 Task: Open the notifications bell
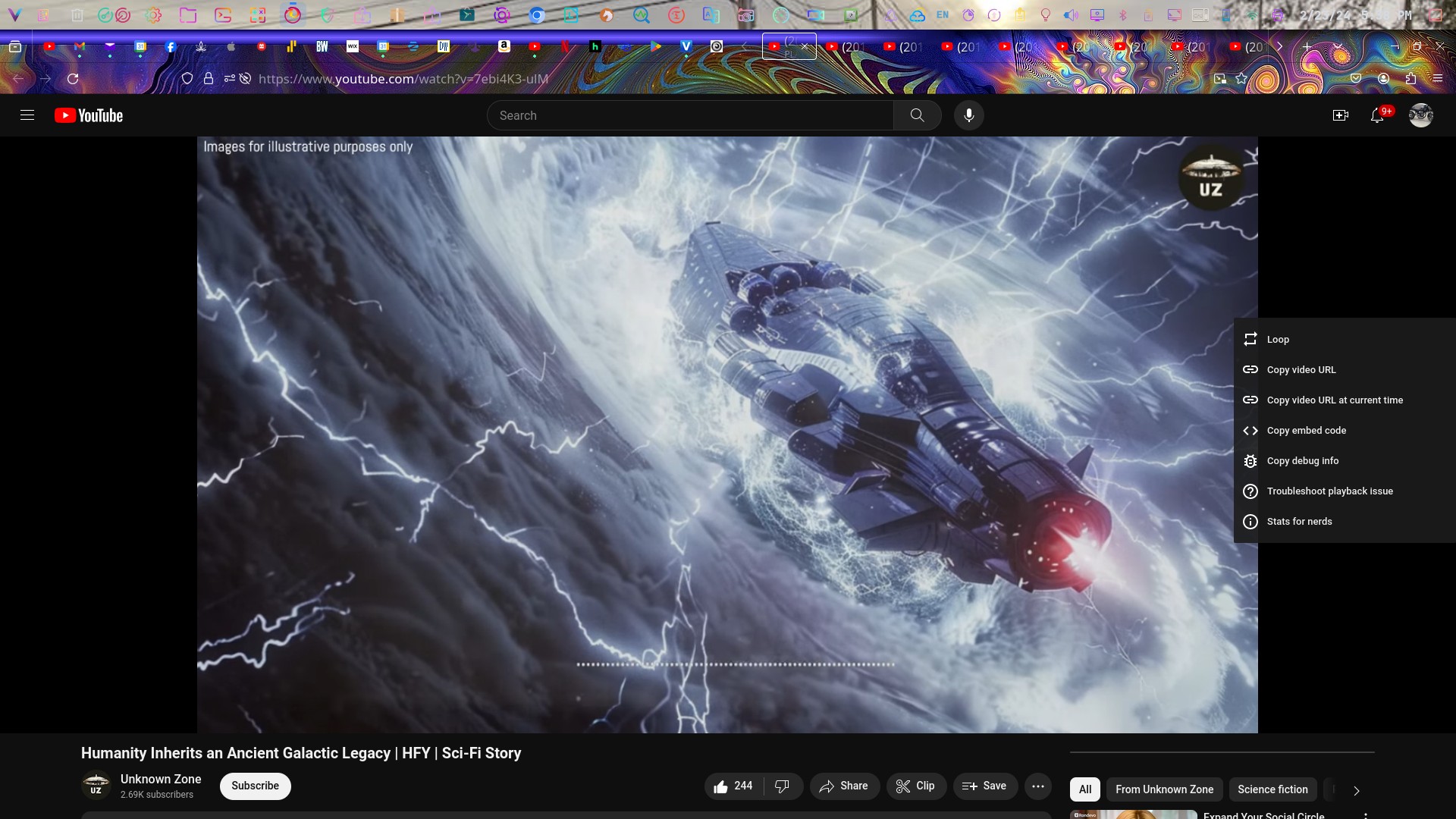[1377, 115]
